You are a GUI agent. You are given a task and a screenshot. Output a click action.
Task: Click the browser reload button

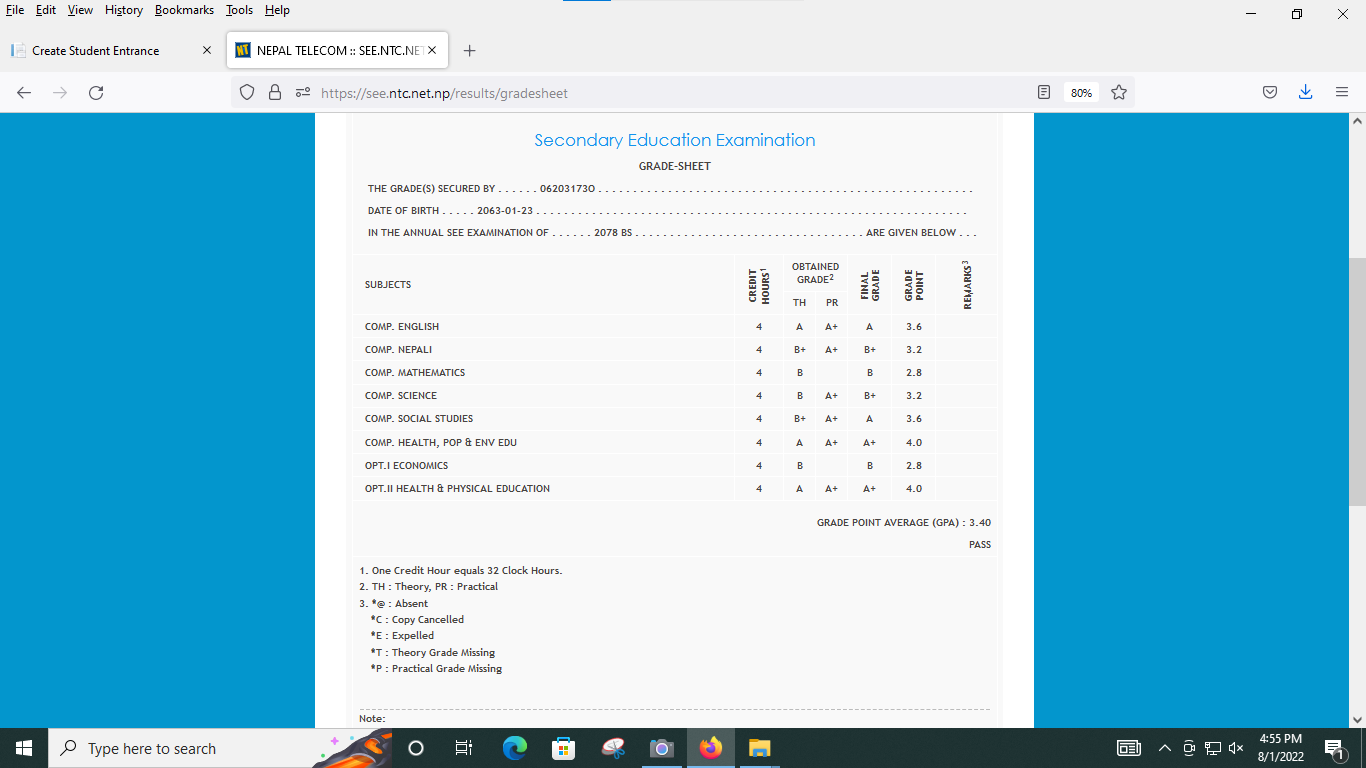pos(96,93)
